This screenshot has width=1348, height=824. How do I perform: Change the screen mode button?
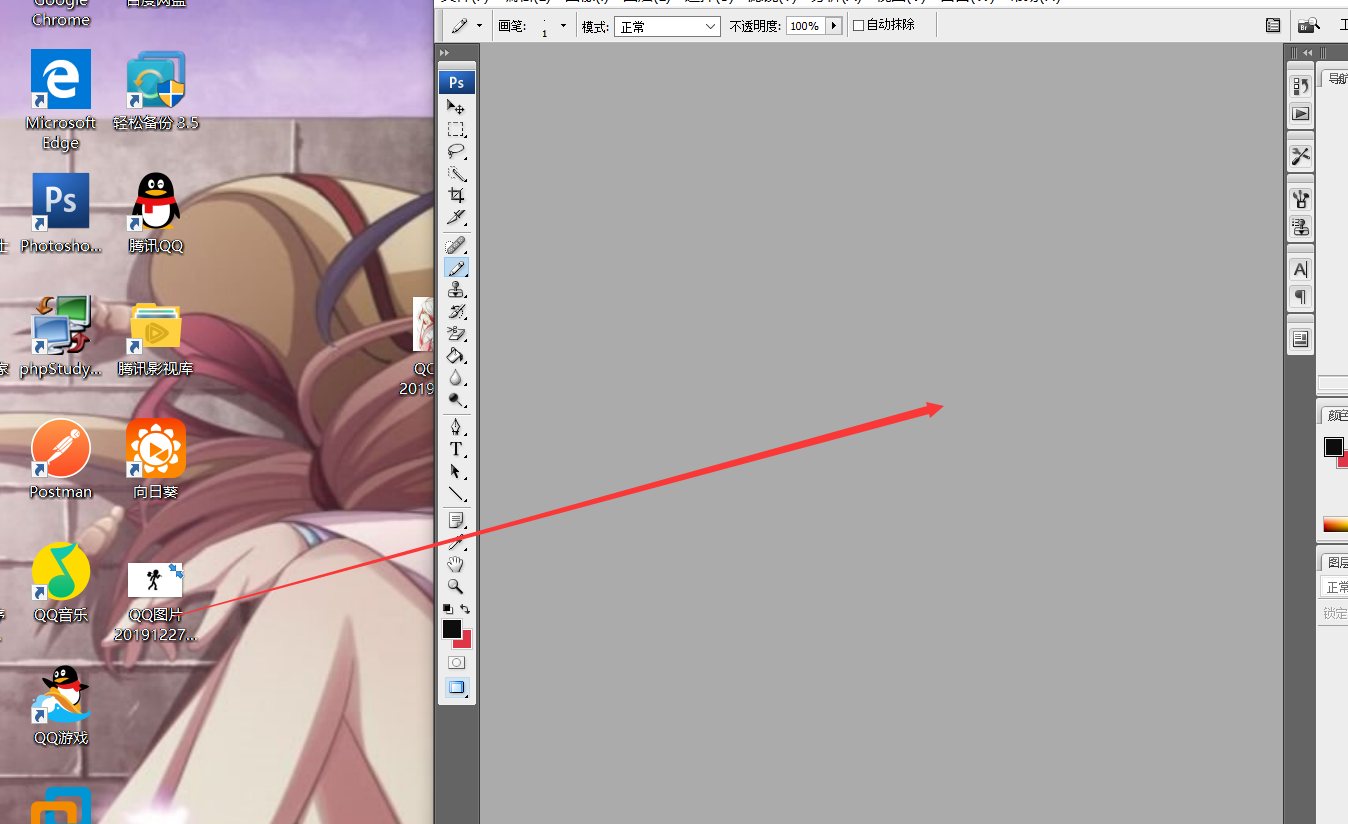coord(456,687)
